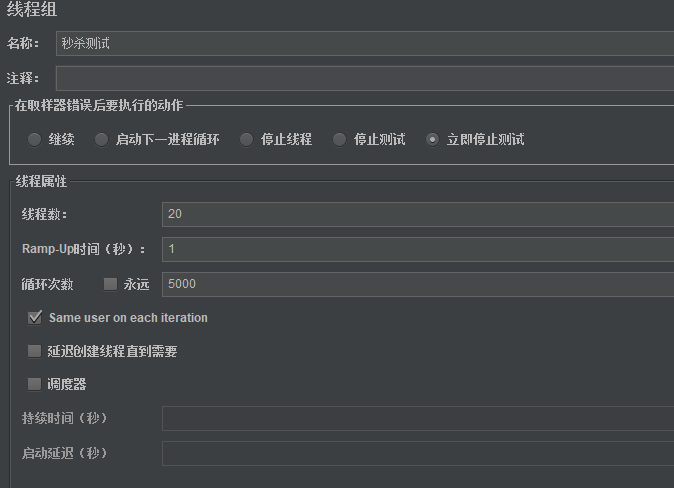The height and width of the screenshot is (488, 674).
Task: Click the 名称 field containing 秒杀测试
Action: 365,43
